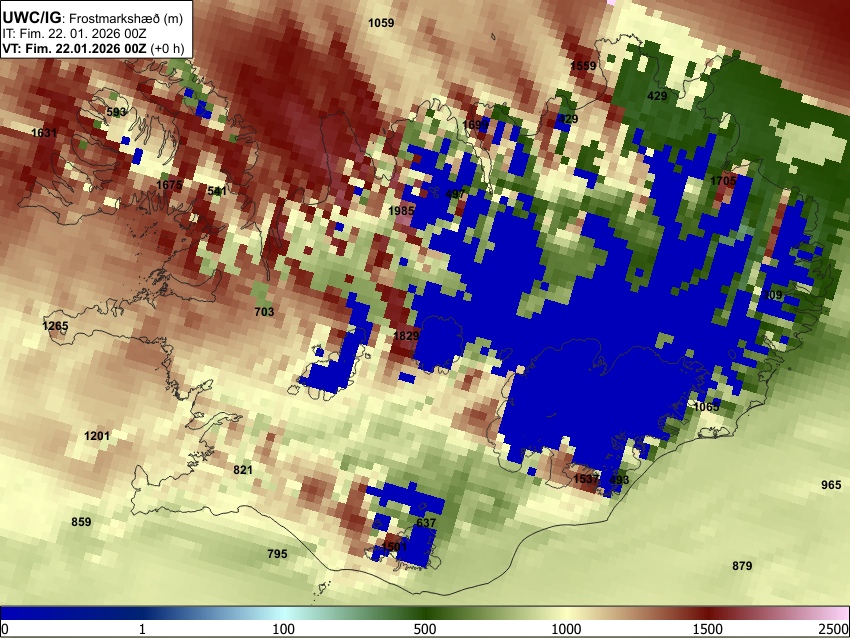The width and height of the screenshot is (850, 638).
Task: Click the 1201 value label
Action: pos(97,436)
